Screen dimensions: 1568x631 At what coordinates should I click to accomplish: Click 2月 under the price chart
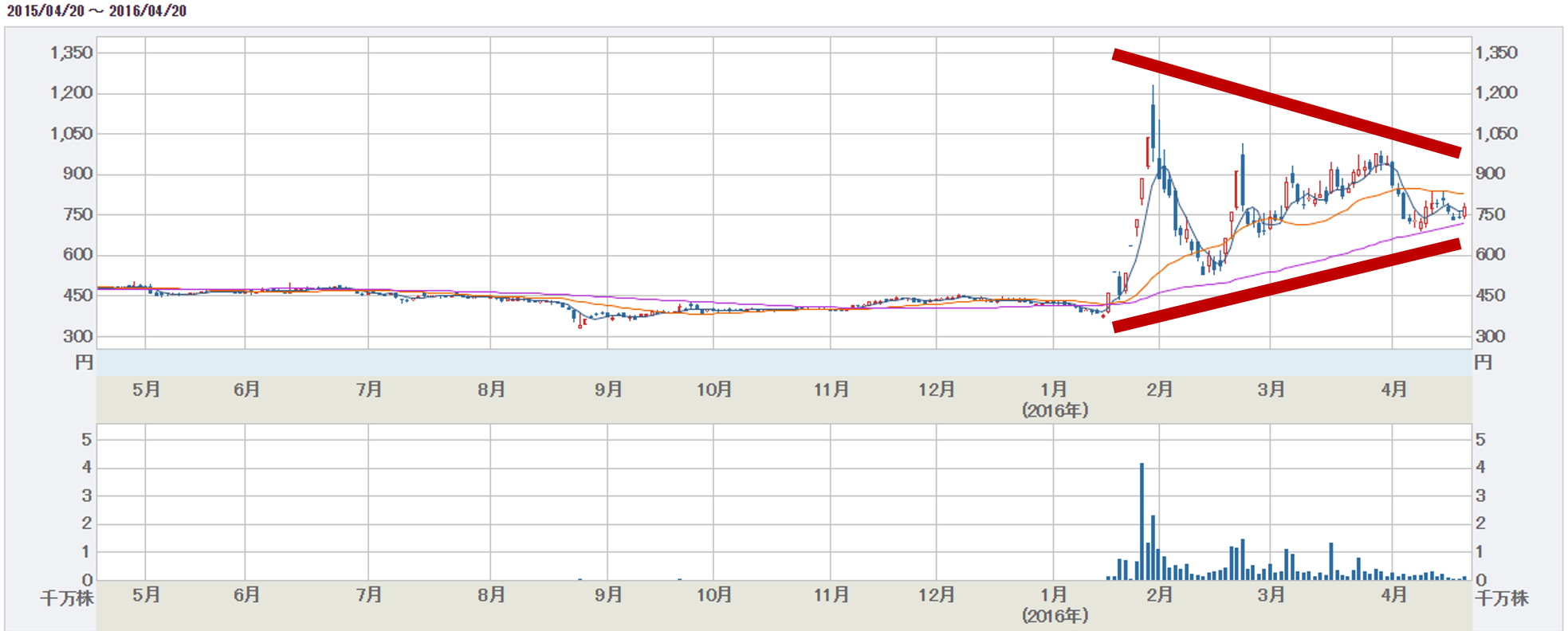point(1159,390)
